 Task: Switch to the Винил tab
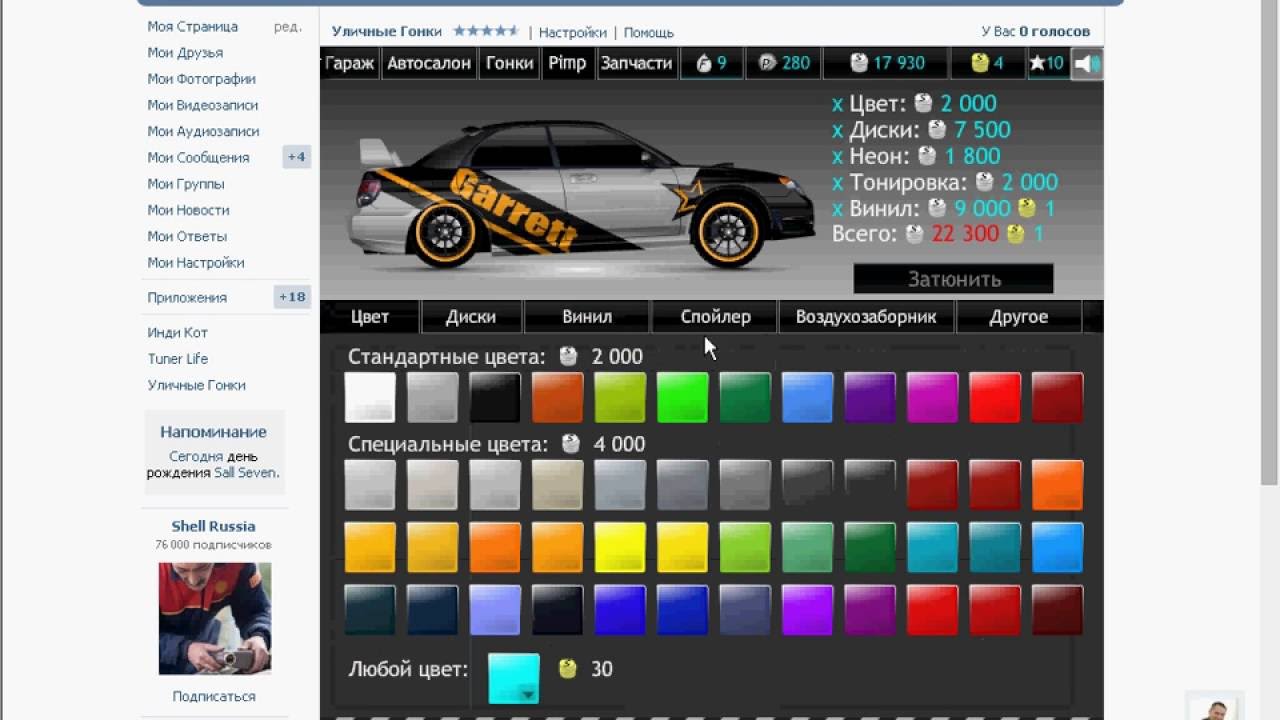tap(587, 317)
